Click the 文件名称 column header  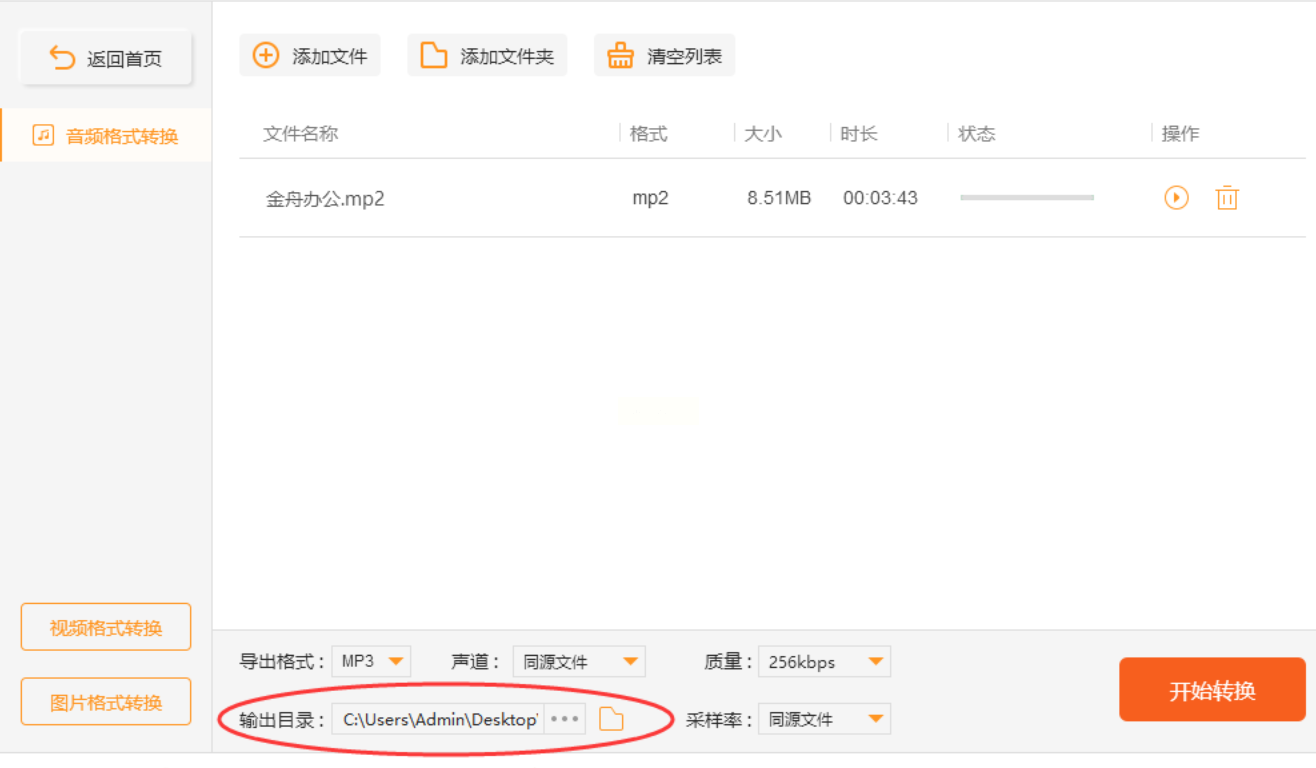[x=301, y=133]
